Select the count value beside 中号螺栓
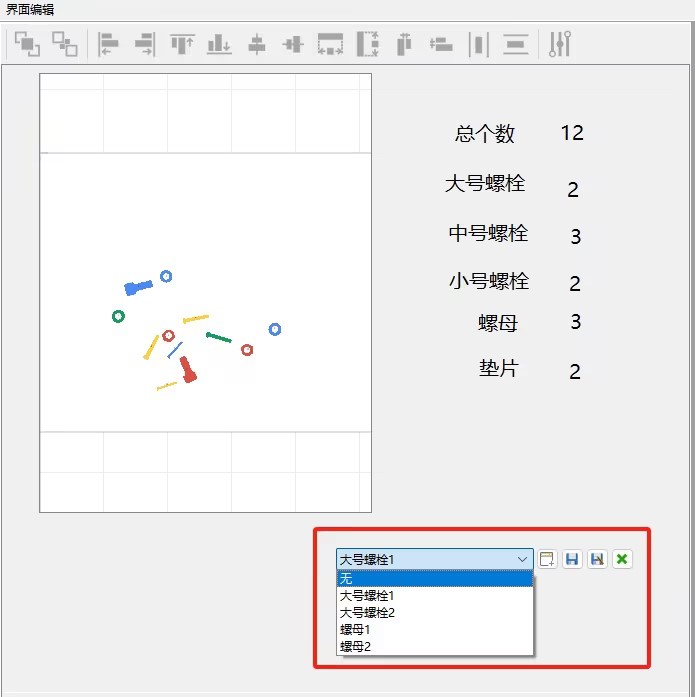The width and height of the screenshot is (695, 697). pyautogui.click(x=576, y=236)
